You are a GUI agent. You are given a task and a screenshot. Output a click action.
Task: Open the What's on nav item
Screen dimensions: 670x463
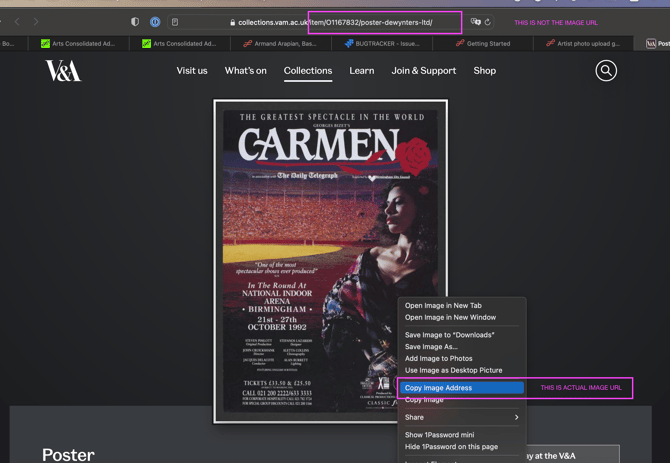click(246, 71)
